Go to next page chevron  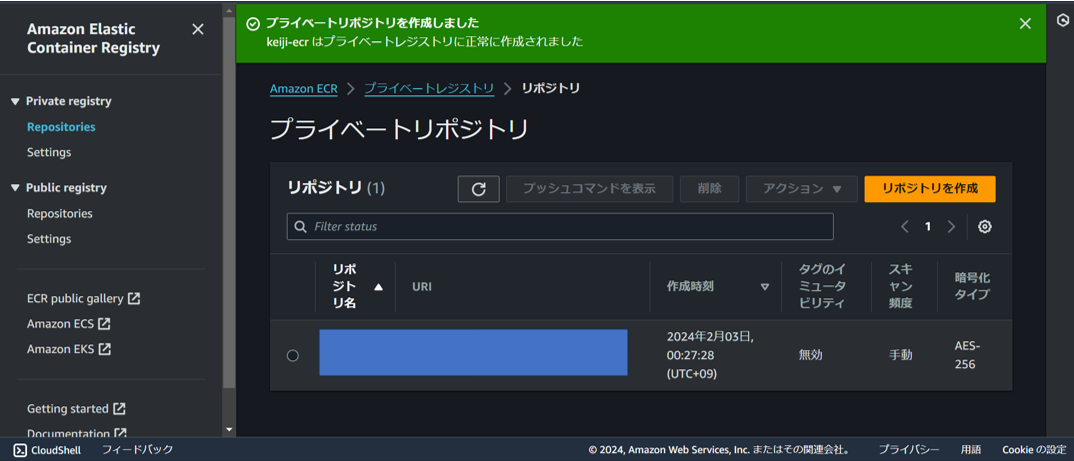click(951, 227)
